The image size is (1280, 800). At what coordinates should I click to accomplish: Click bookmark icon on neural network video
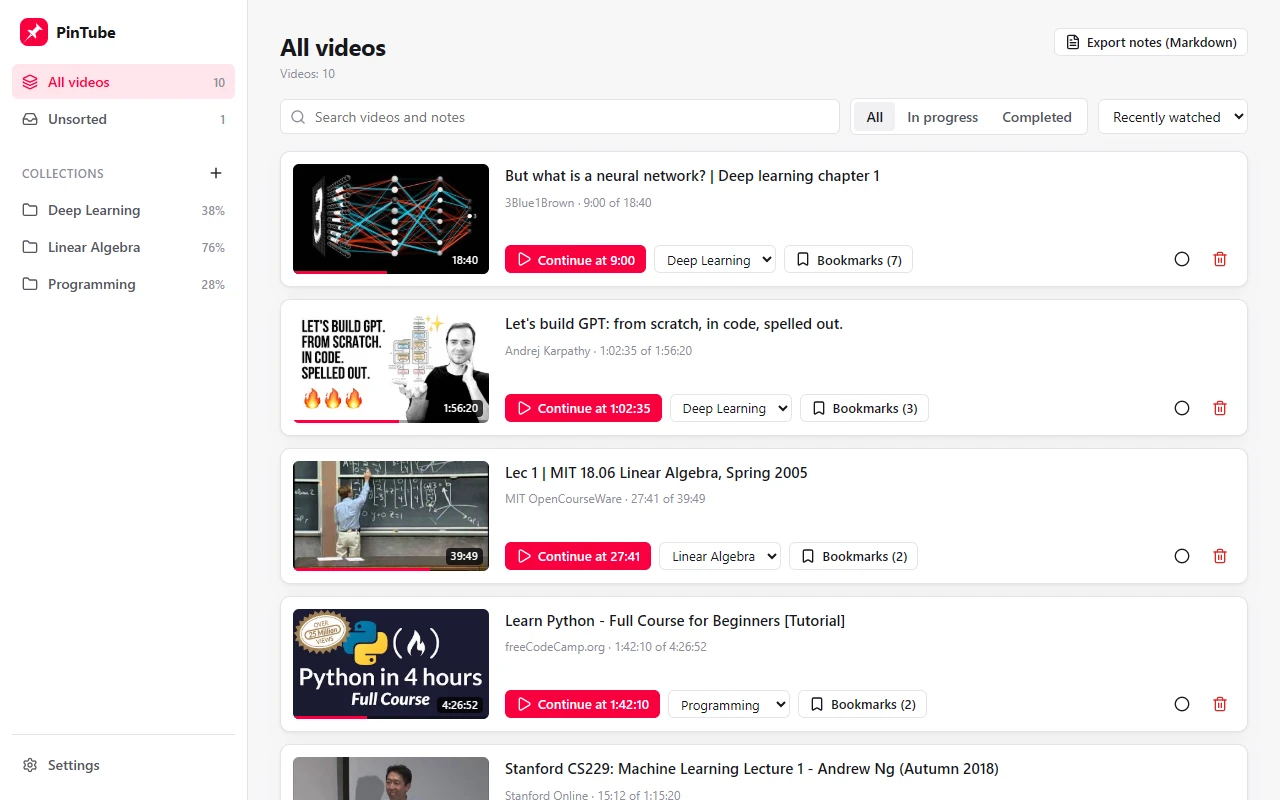[803, 260]
